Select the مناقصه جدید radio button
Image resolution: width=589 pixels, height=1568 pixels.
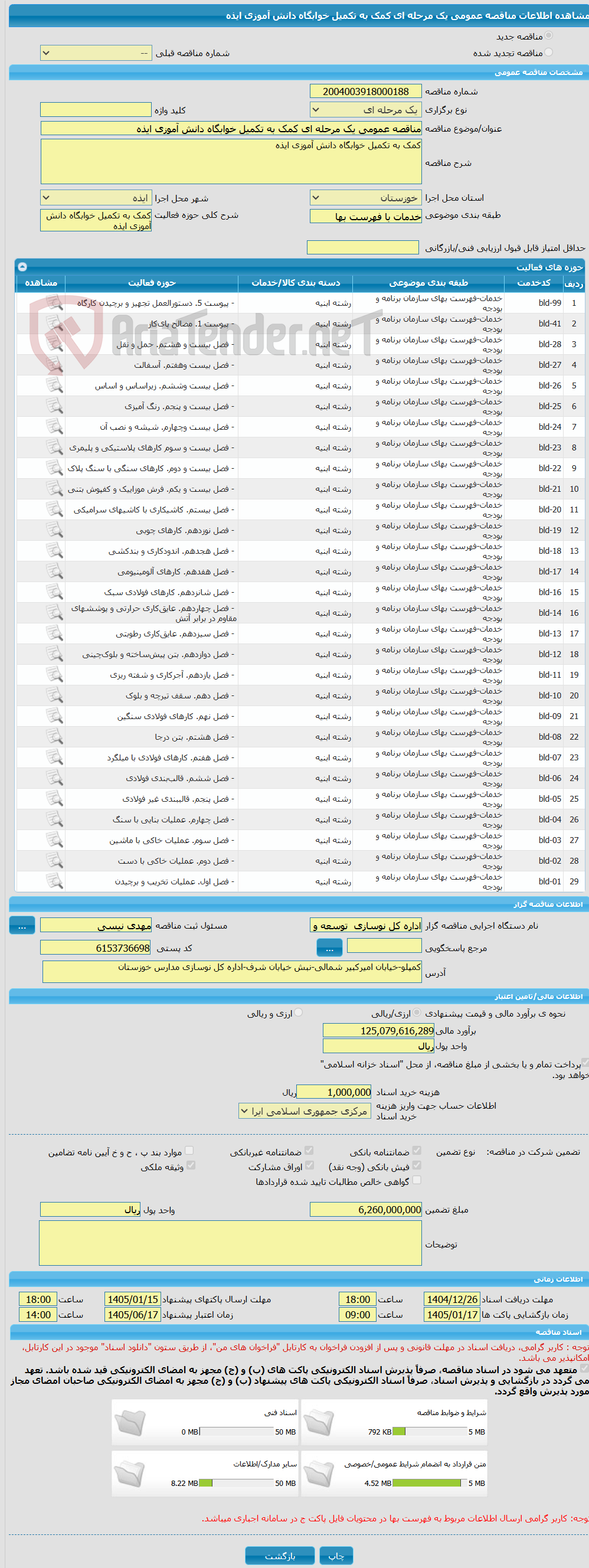(x=549, y=36)
